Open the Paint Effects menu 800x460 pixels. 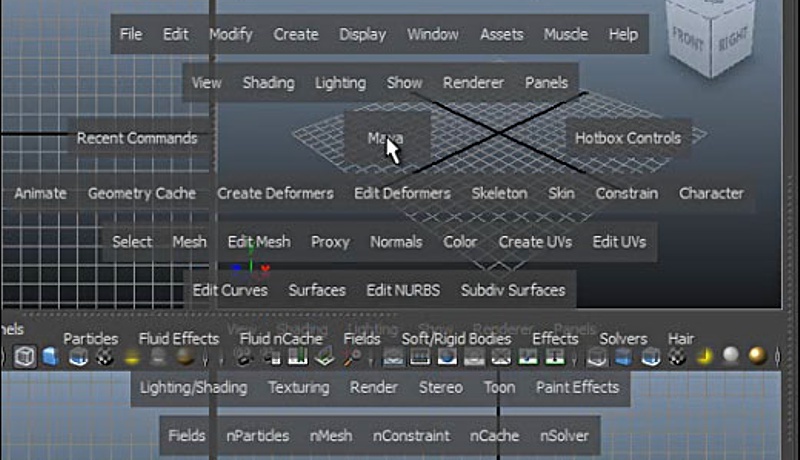coord(578,387)
